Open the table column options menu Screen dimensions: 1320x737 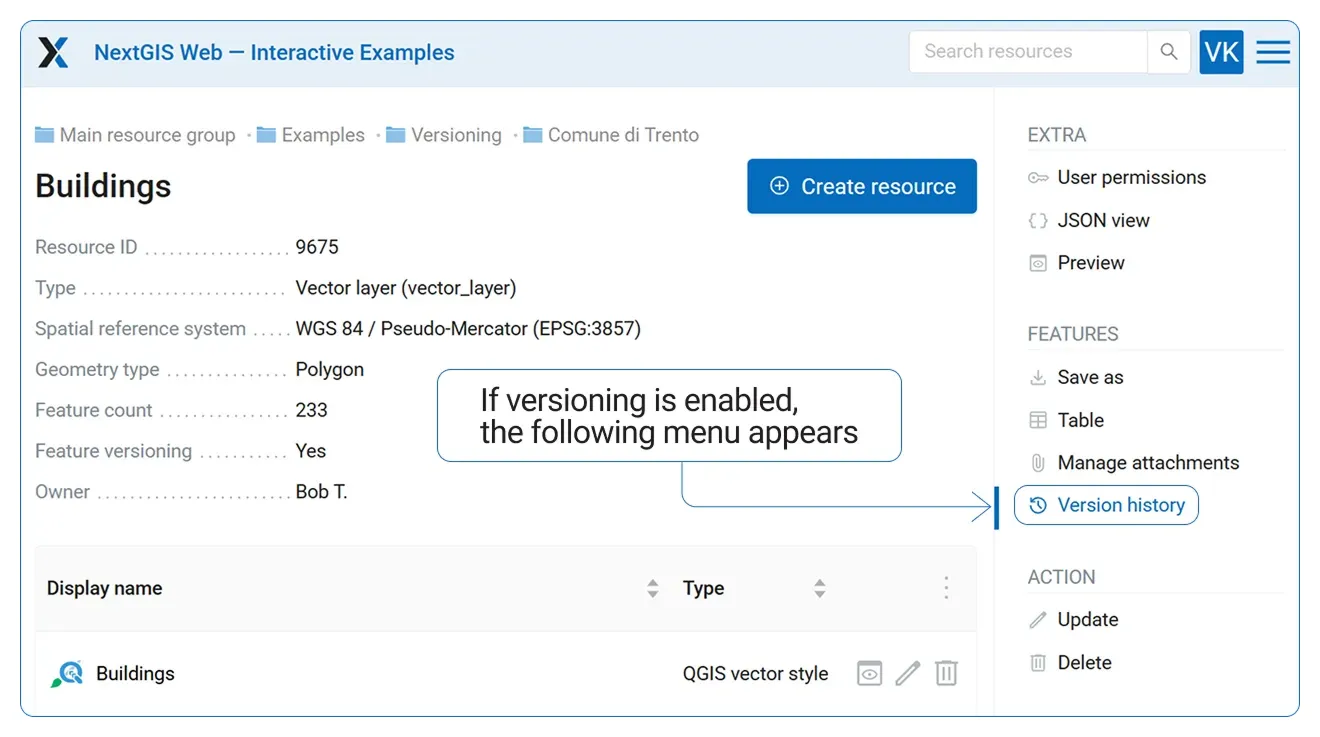[x=946, y=588]
